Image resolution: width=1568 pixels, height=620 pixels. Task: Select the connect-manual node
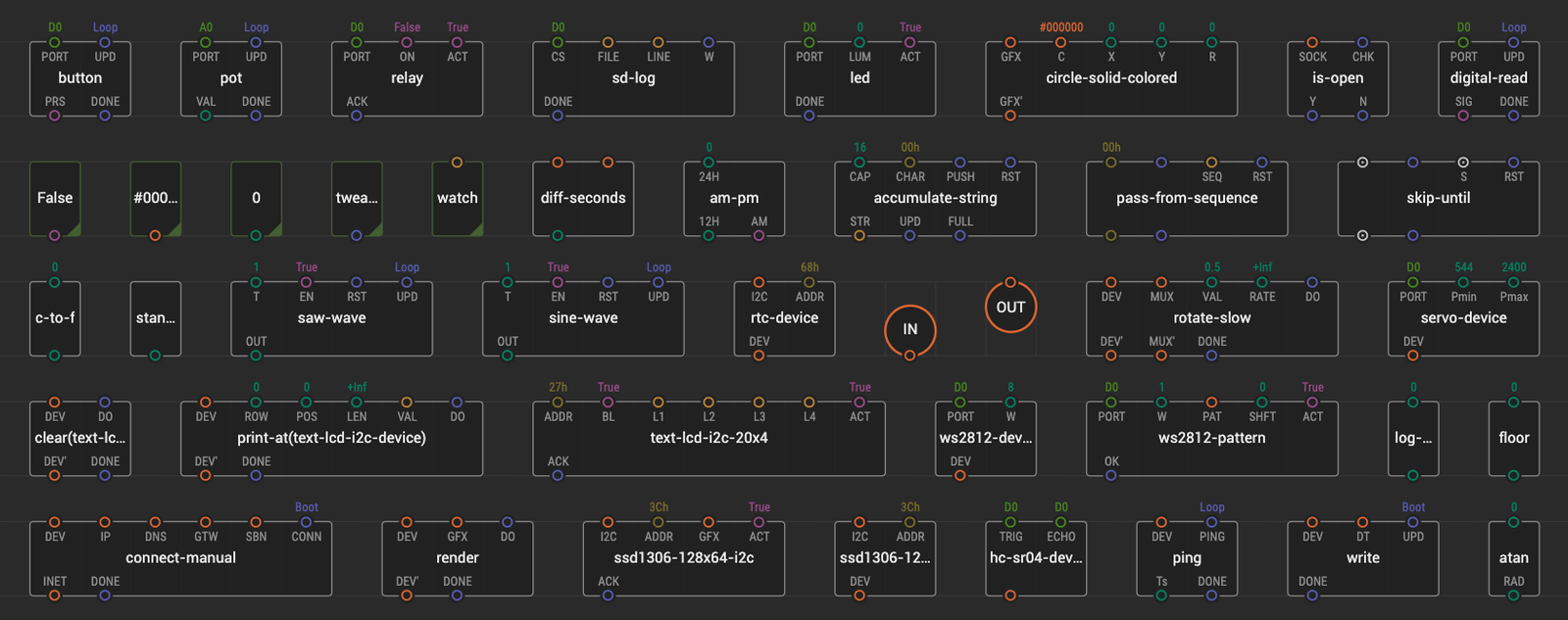coord(180,558)
